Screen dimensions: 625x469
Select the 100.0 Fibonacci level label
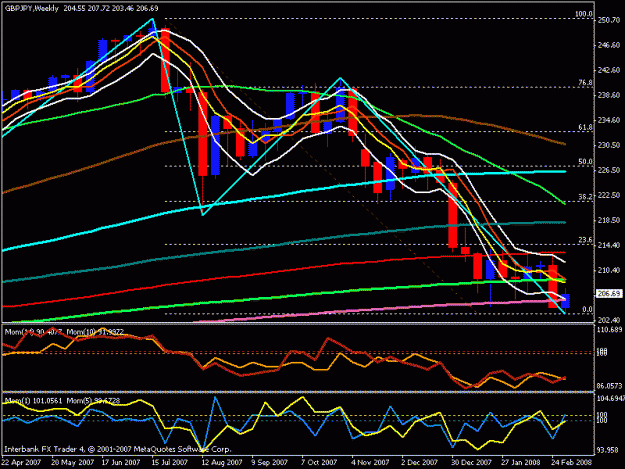coord(584,14)
